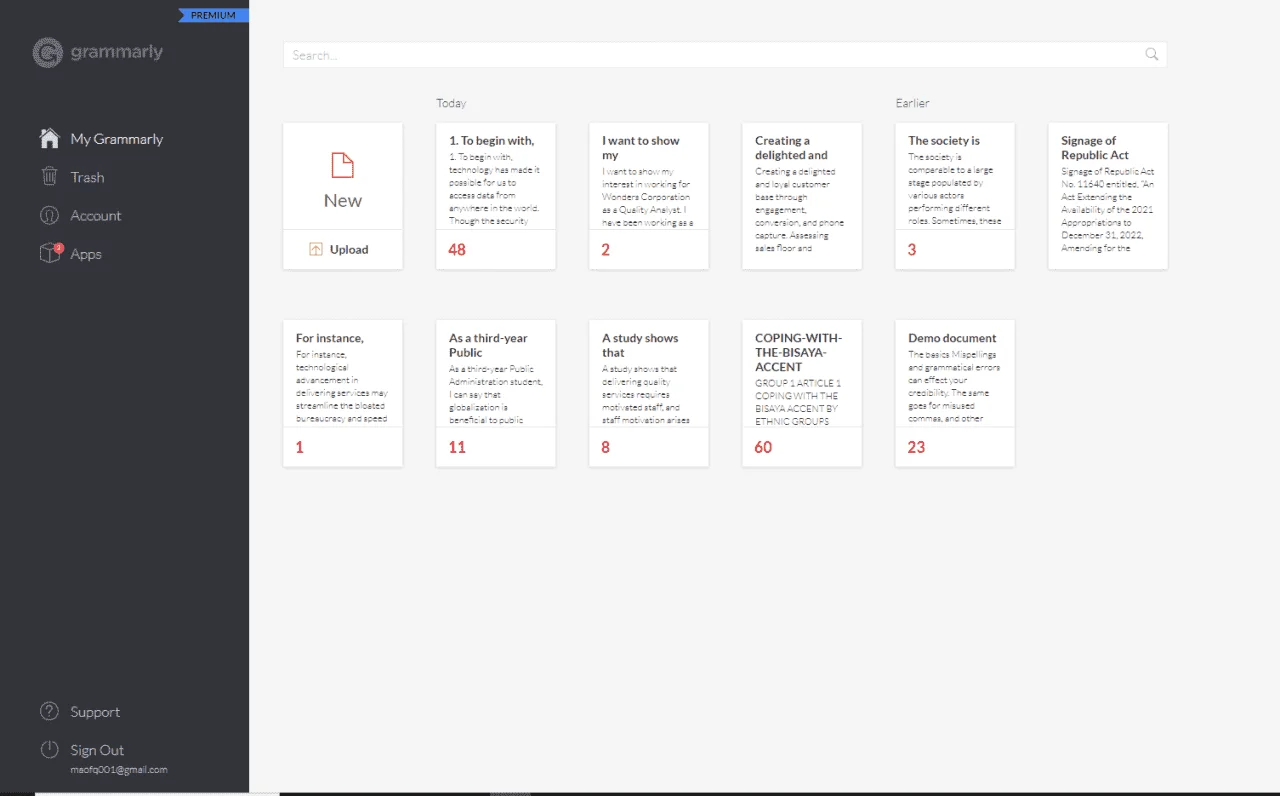The height and width of the screenshot is (796, 1280).
Task: Click the account email address text
Action: click(x=119, y=770)
